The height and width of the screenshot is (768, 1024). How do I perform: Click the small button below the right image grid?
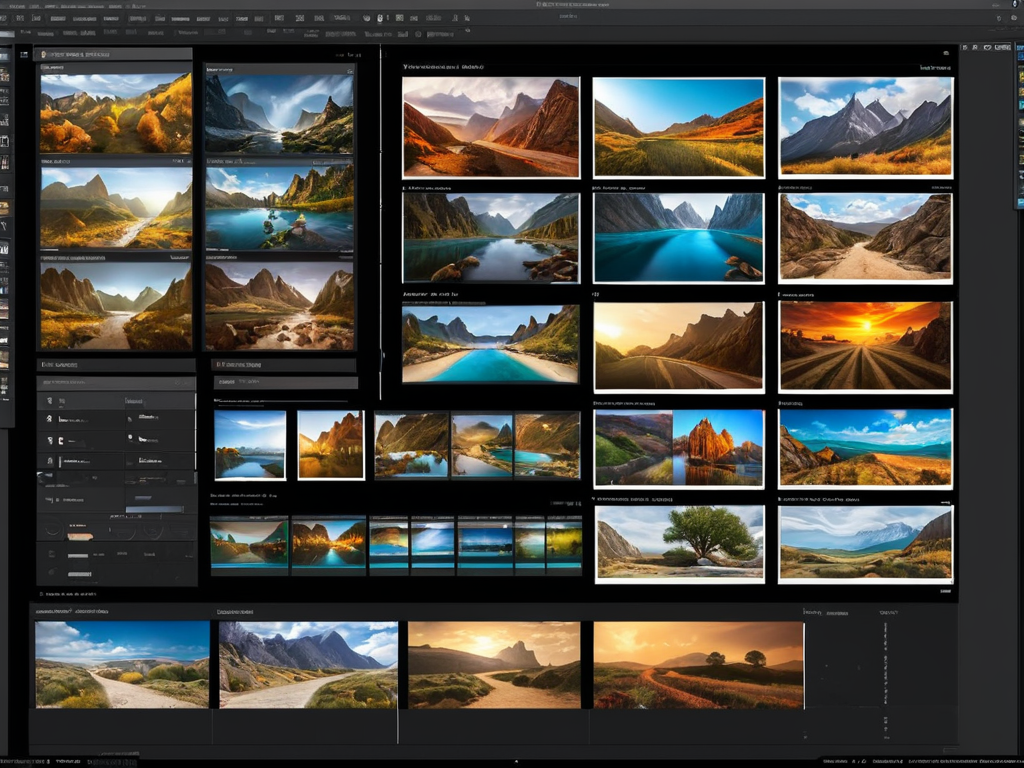pyautogui.click(x=944, y=592)
